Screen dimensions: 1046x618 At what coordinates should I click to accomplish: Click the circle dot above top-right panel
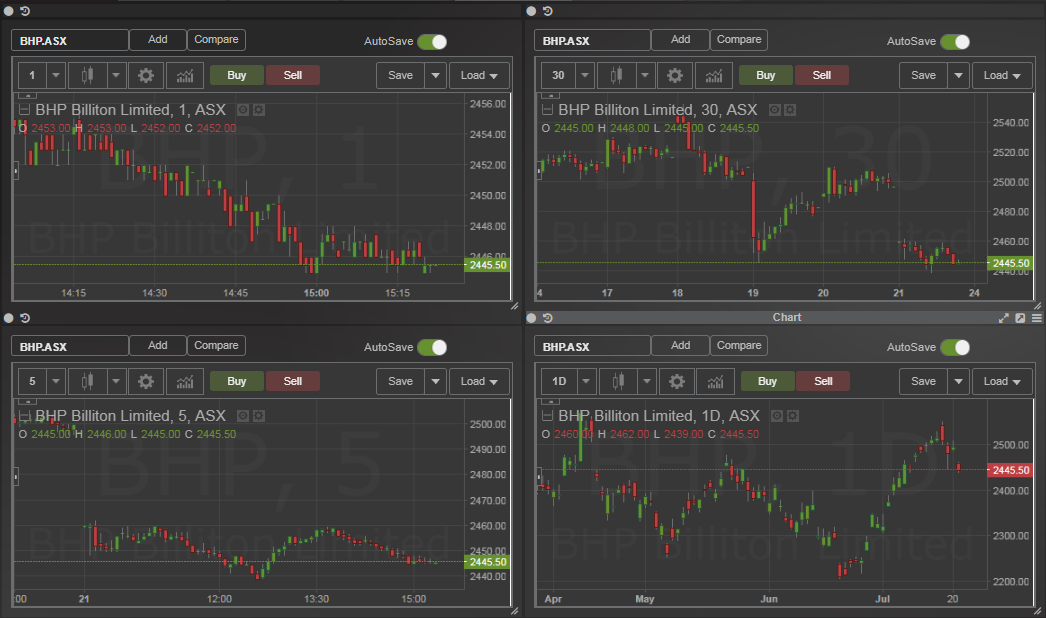point(531,11)
